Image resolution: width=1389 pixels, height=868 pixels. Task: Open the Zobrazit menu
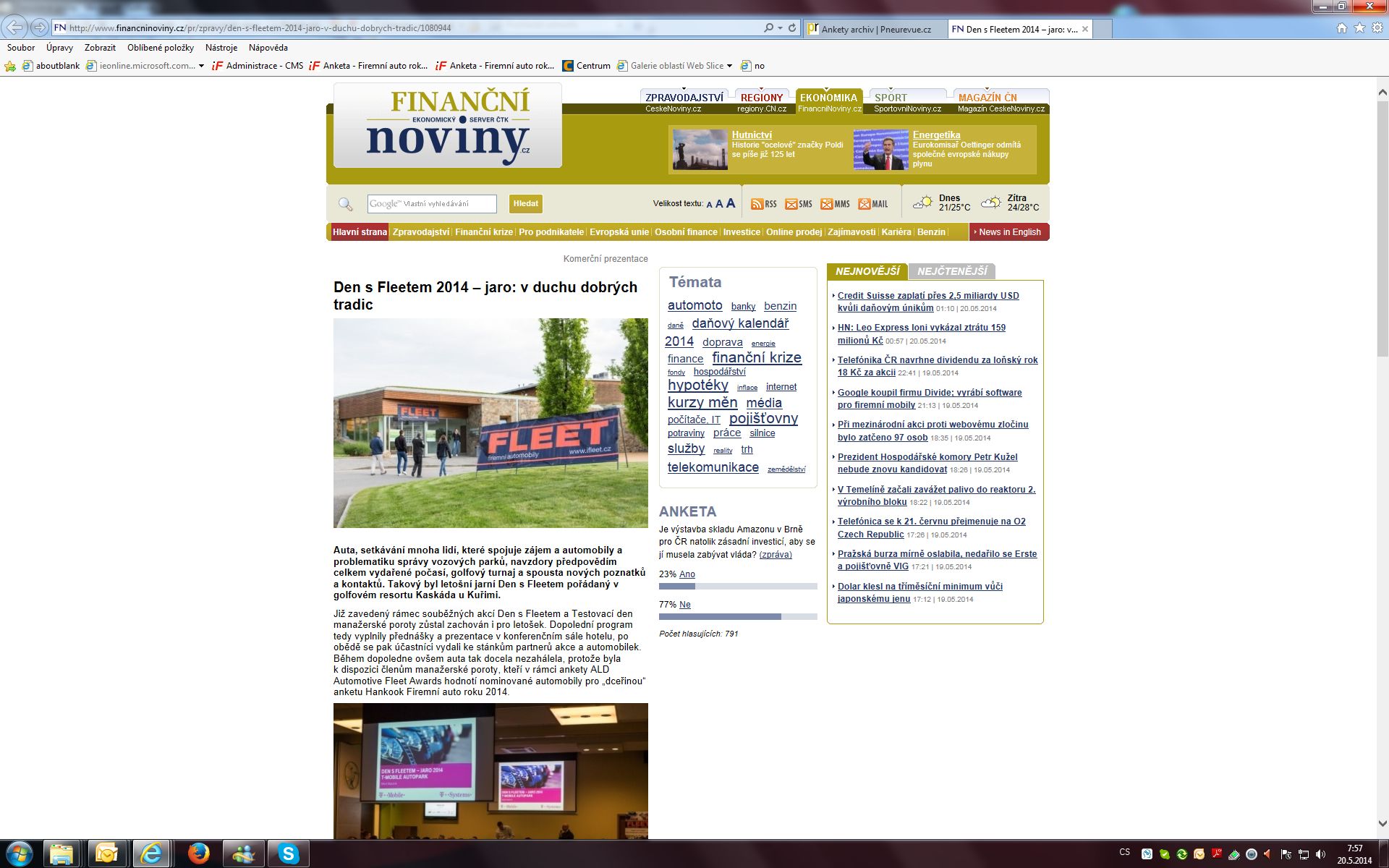coord(100,48)
